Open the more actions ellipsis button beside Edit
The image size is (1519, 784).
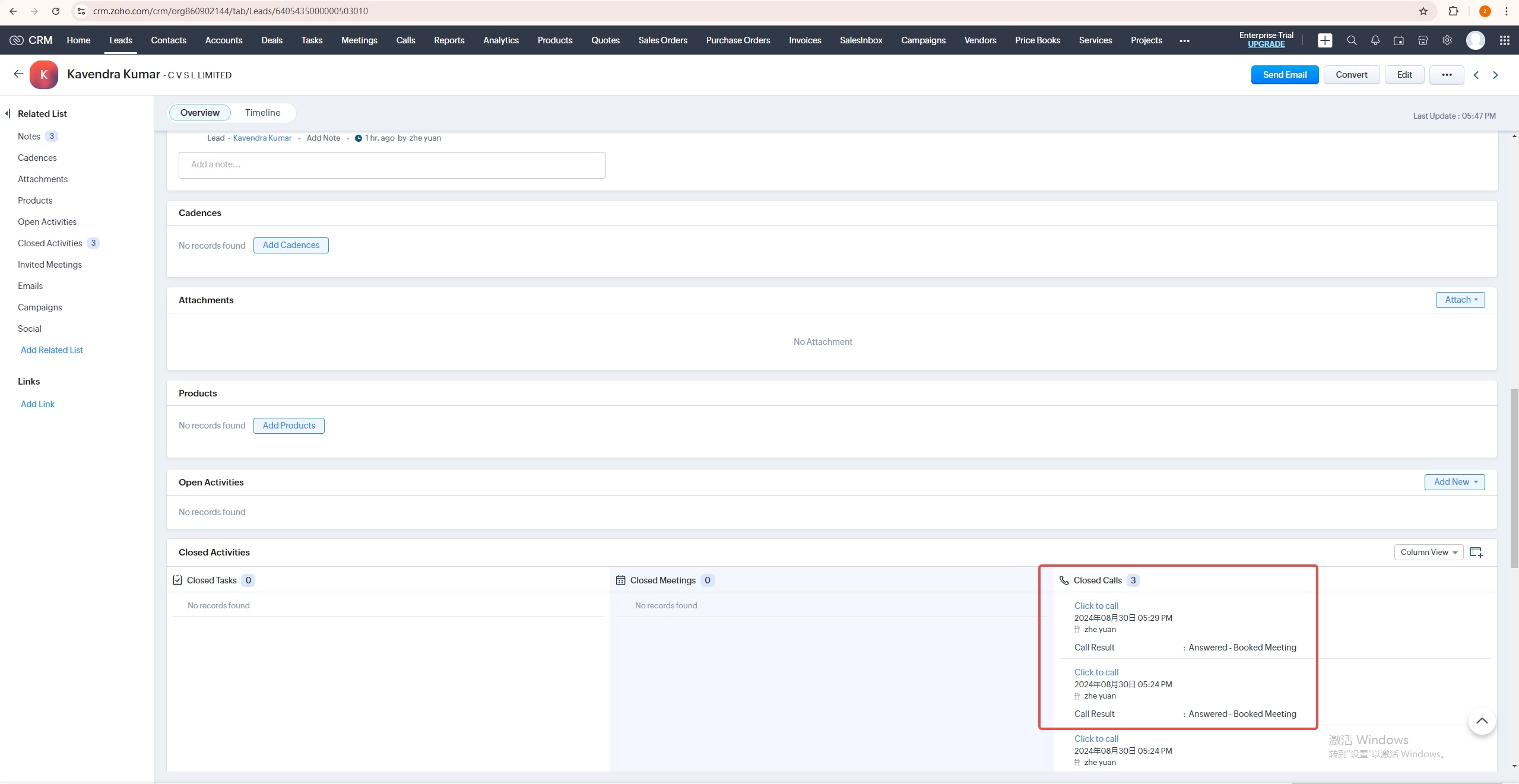[x=1447, y=75]
